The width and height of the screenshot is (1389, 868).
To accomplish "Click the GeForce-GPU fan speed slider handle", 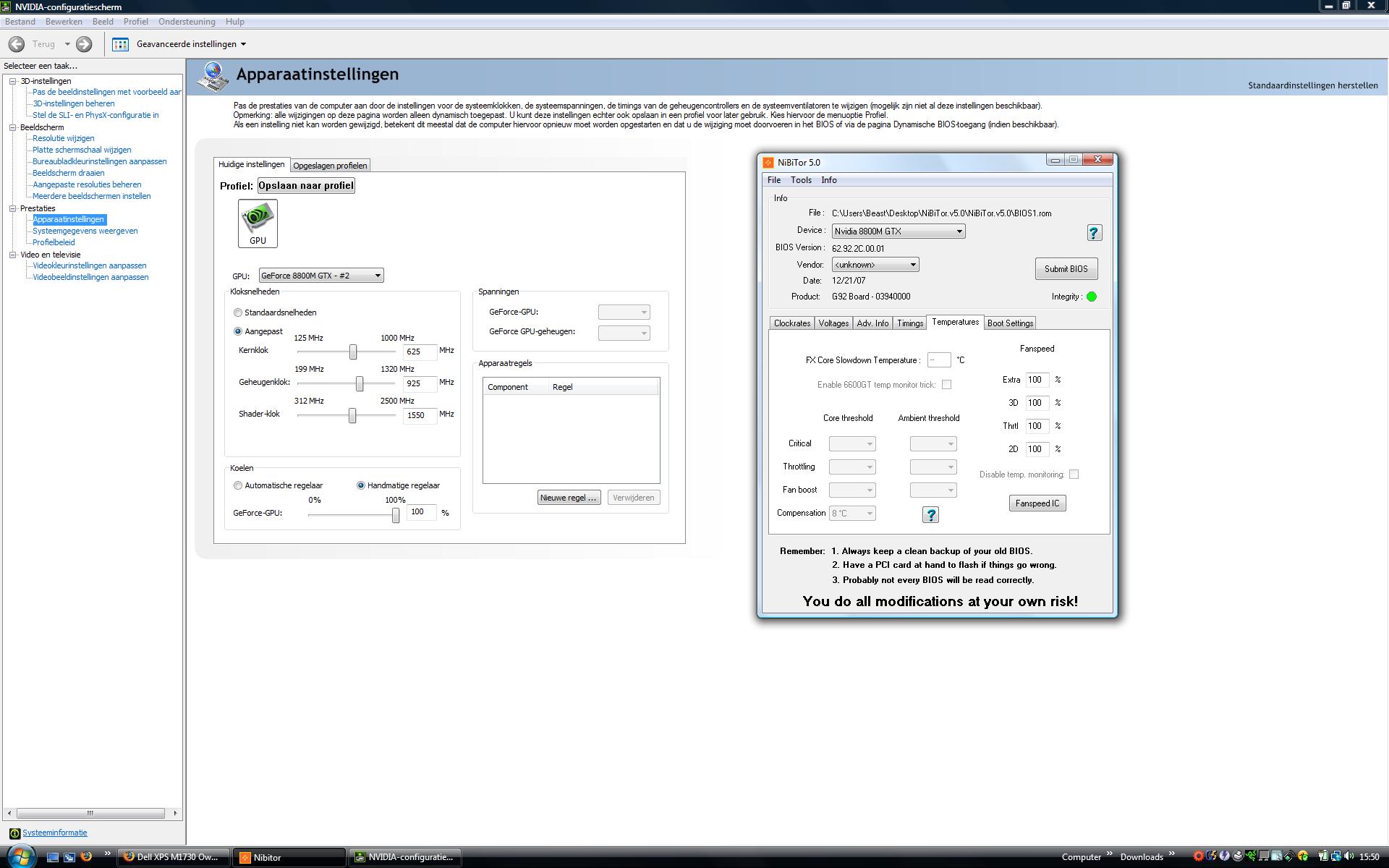I will pos(396,514).
